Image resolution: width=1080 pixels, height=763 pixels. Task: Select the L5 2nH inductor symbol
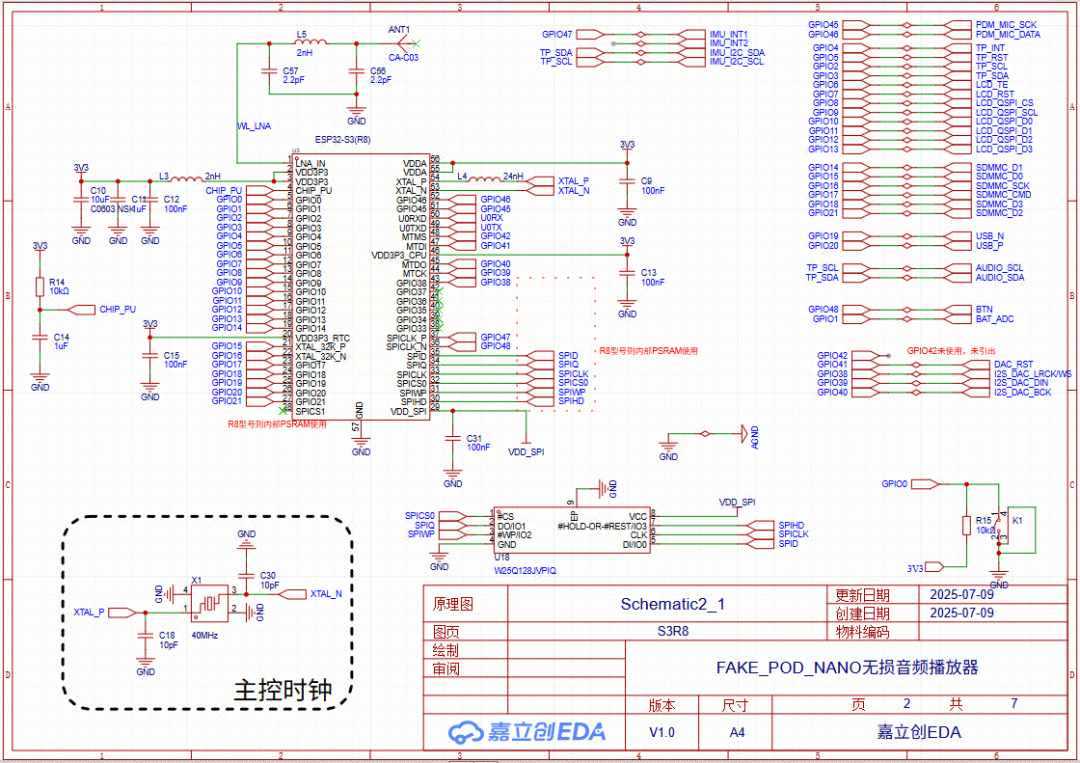[x=302, y=43]
